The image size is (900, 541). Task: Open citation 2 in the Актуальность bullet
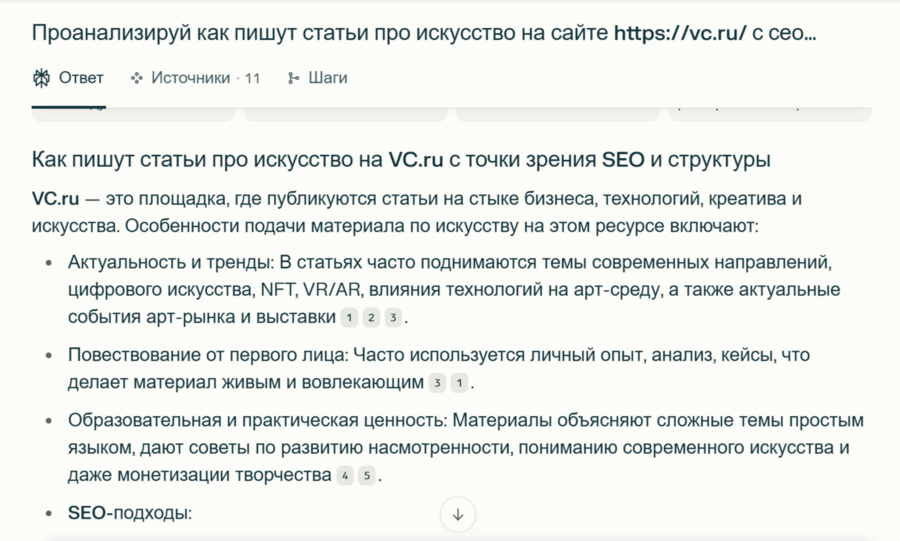(371, 318)
